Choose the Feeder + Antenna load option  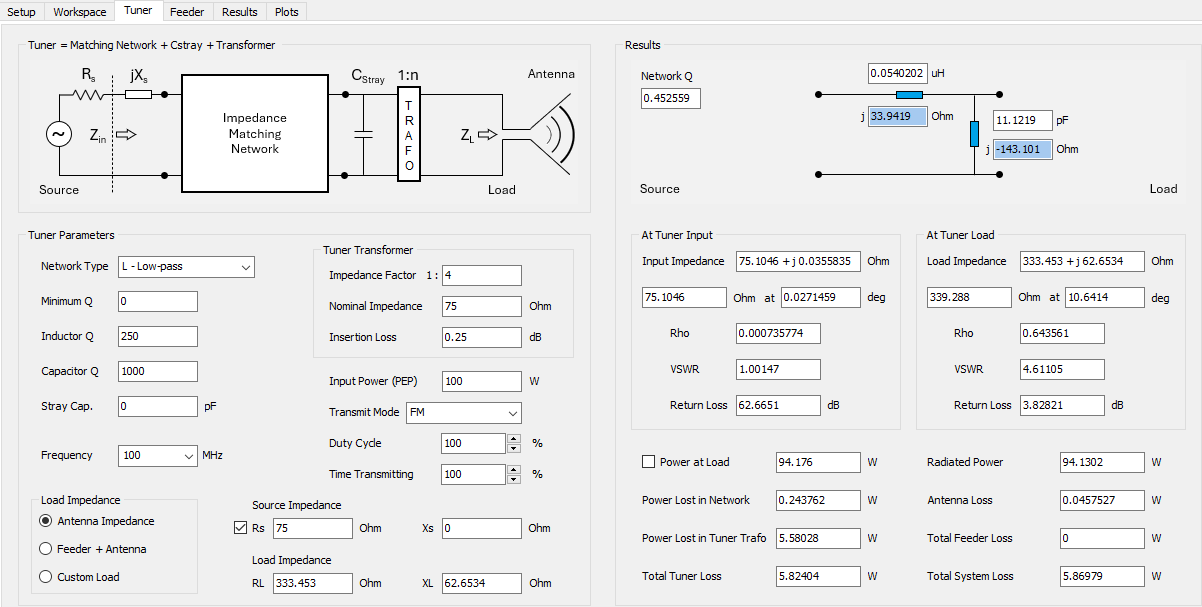(x=93, y=549)
